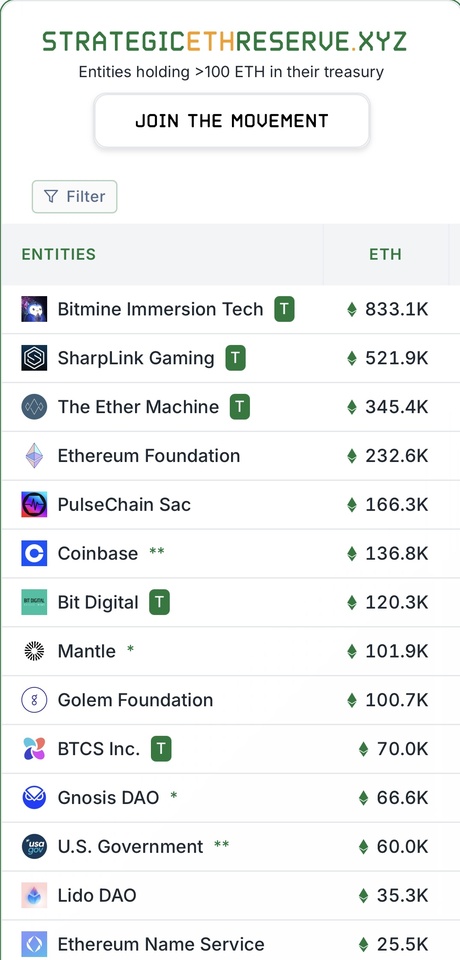
Task: Open the StrategicEthReserve.xyz site title
Action: (x=224, y=41)
